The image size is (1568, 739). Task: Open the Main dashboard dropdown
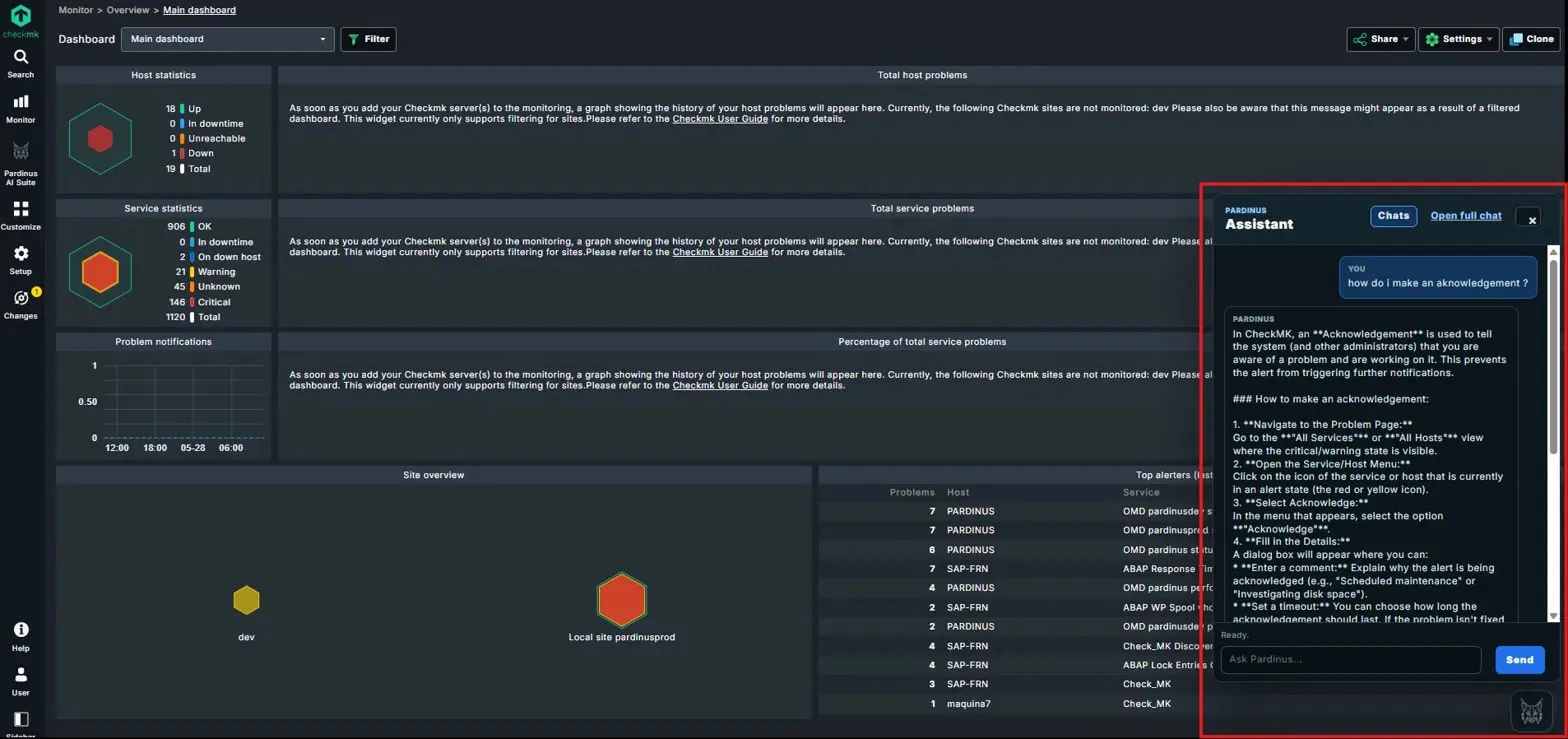tap(227, 39)
